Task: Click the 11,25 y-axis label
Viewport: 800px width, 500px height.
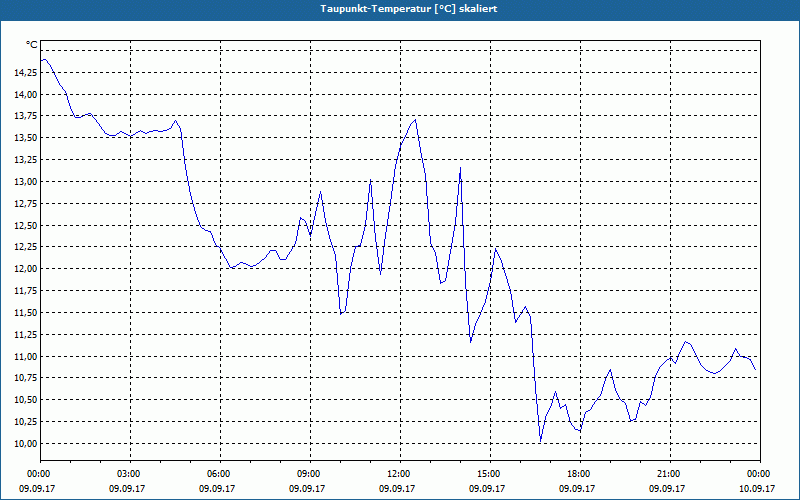Action: 26,335
